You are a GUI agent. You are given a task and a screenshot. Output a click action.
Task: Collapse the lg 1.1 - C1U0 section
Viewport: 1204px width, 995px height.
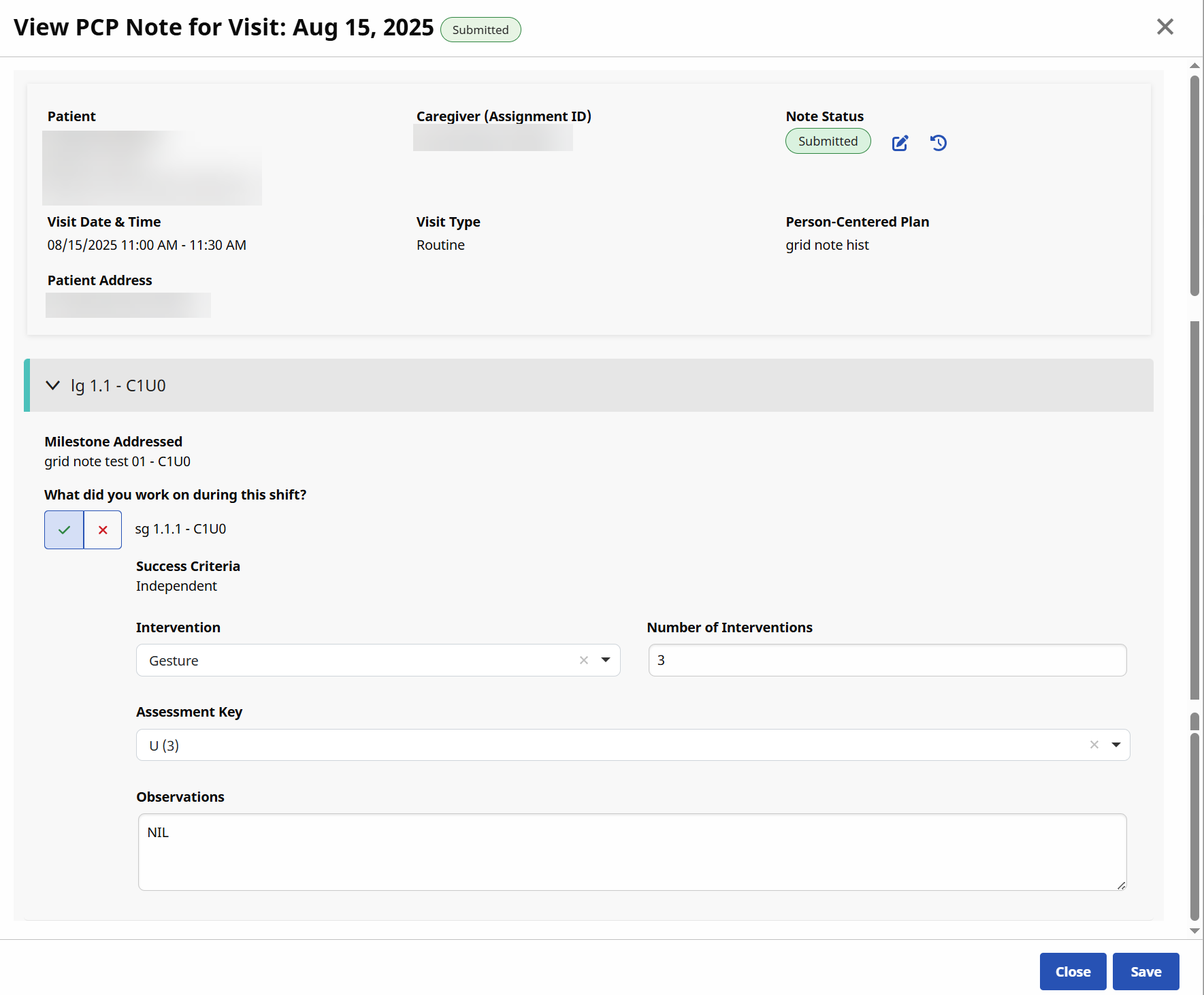pyautogui.click(x=52, y=386)
